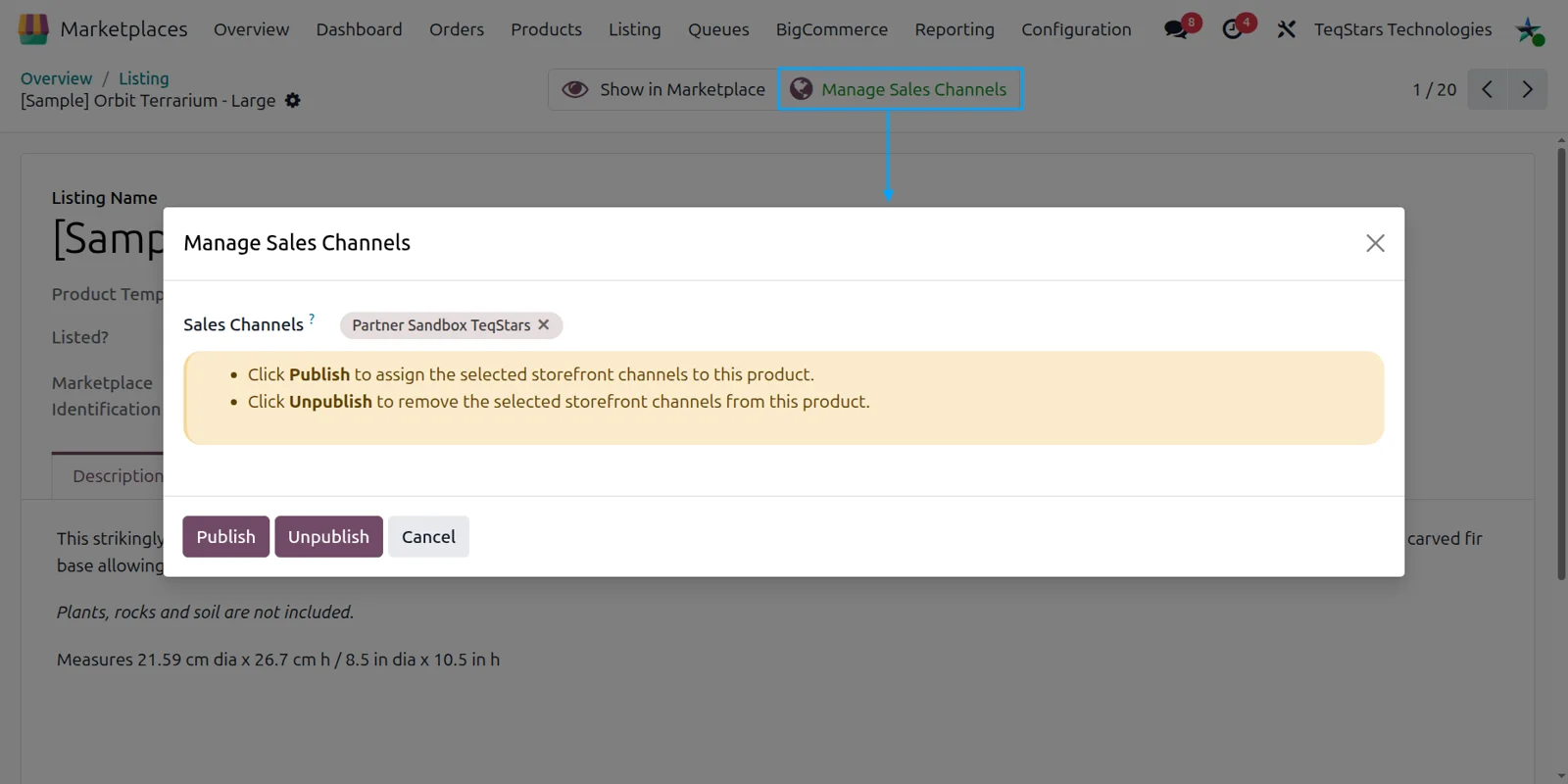
Task: Click Manage Sales Channels button
Action: (x=900, y=89)
